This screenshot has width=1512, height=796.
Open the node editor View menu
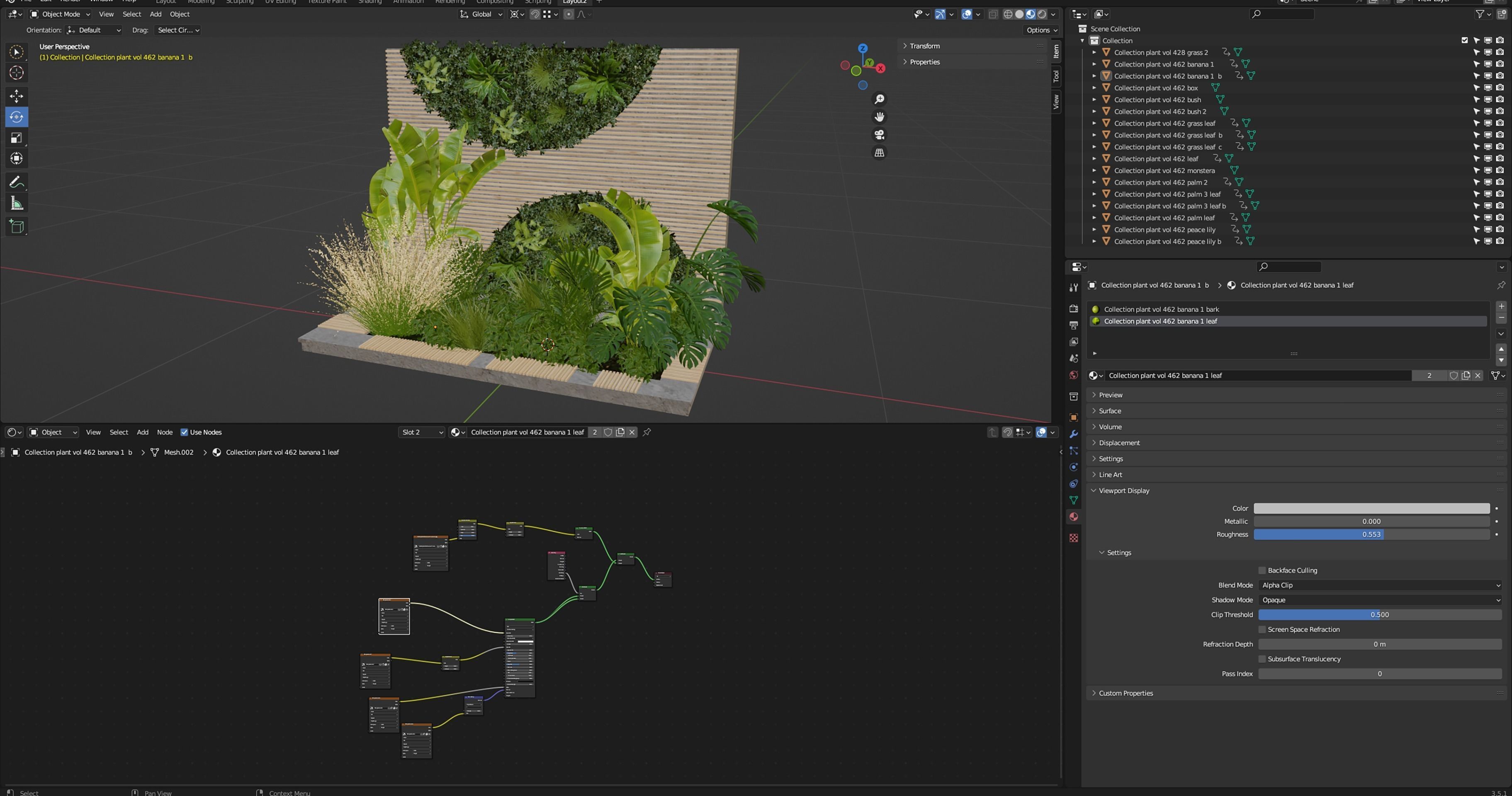tap(93, 432)
